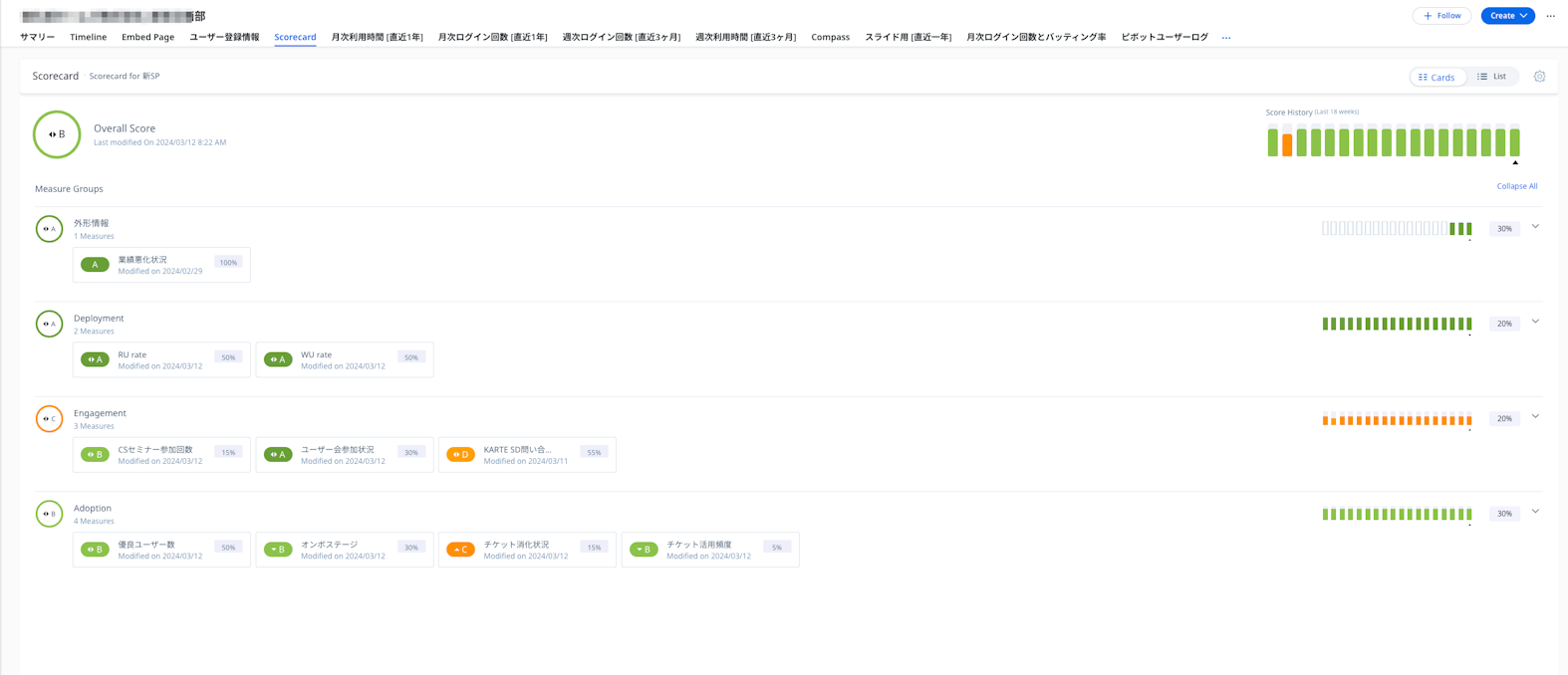Screen dimensions: 1568x675
Task: Open the チケット消化状況 measure card
Action: (x=527, y=550)
